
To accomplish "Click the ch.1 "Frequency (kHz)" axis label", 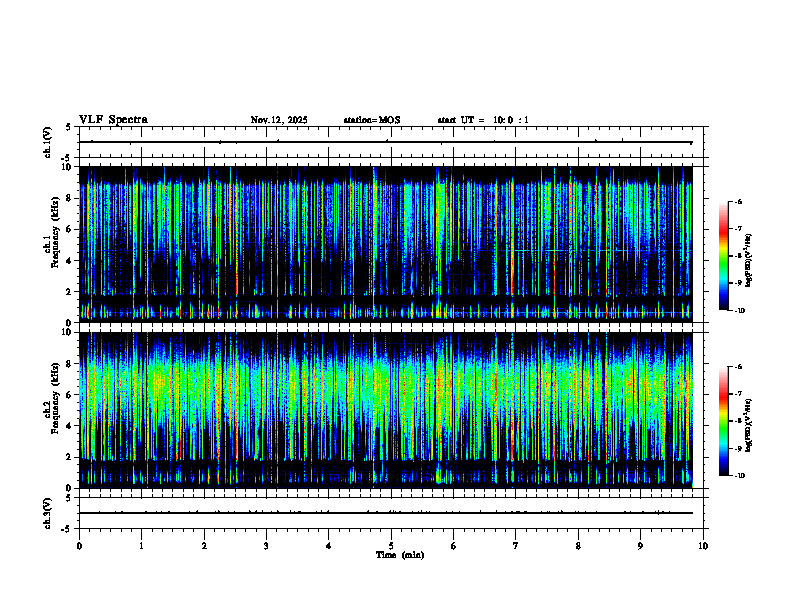I will point(55,232).
